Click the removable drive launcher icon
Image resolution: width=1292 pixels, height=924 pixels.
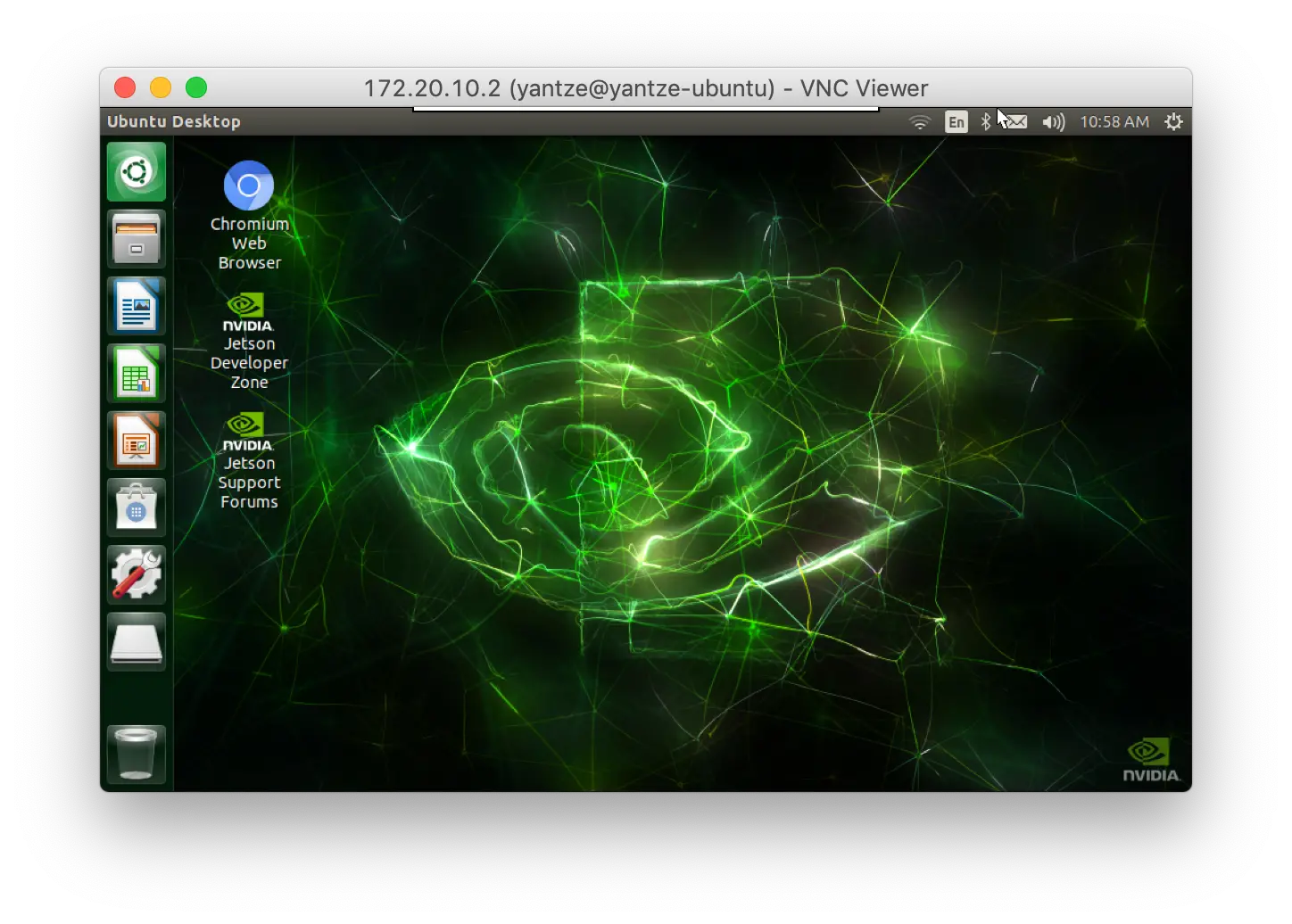point(136,642)
